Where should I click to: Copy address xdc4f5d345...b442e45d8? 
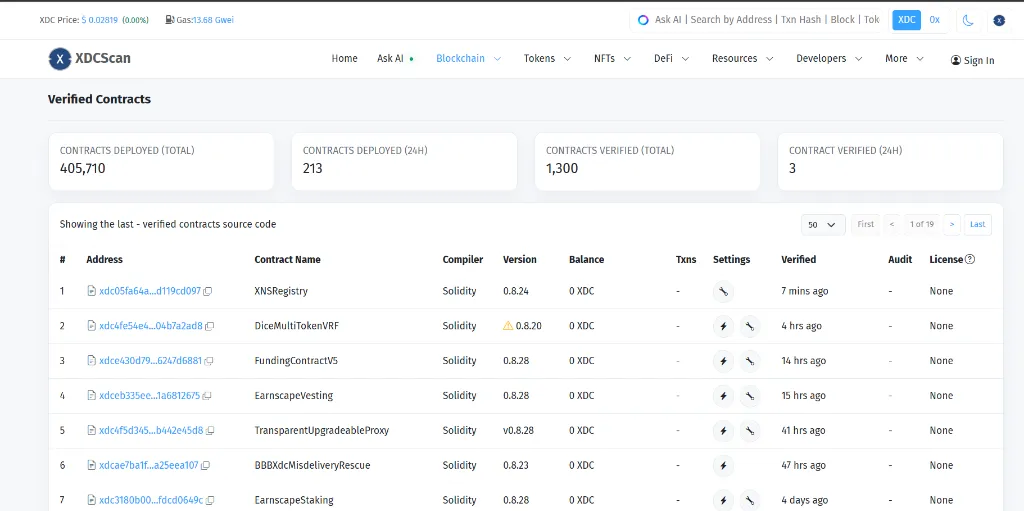[210, 431]
